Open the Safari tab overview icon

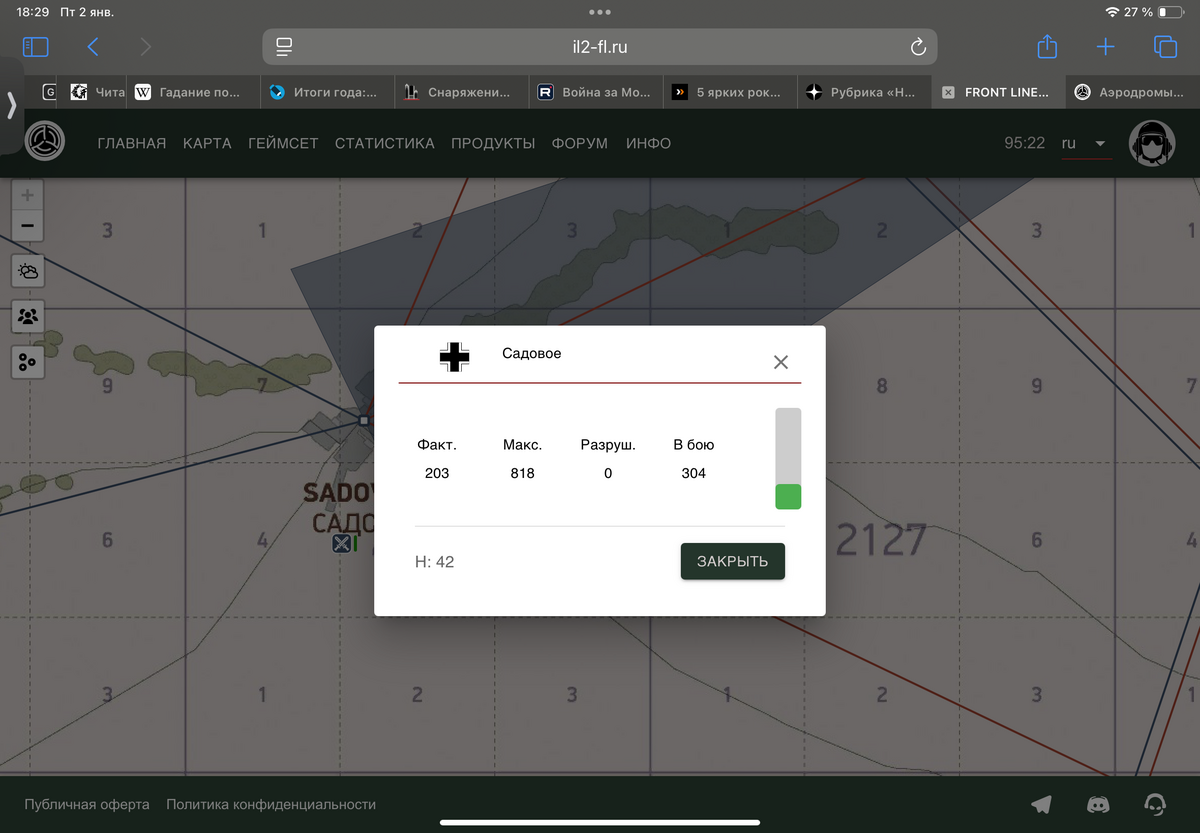[x=1164, y=47]
